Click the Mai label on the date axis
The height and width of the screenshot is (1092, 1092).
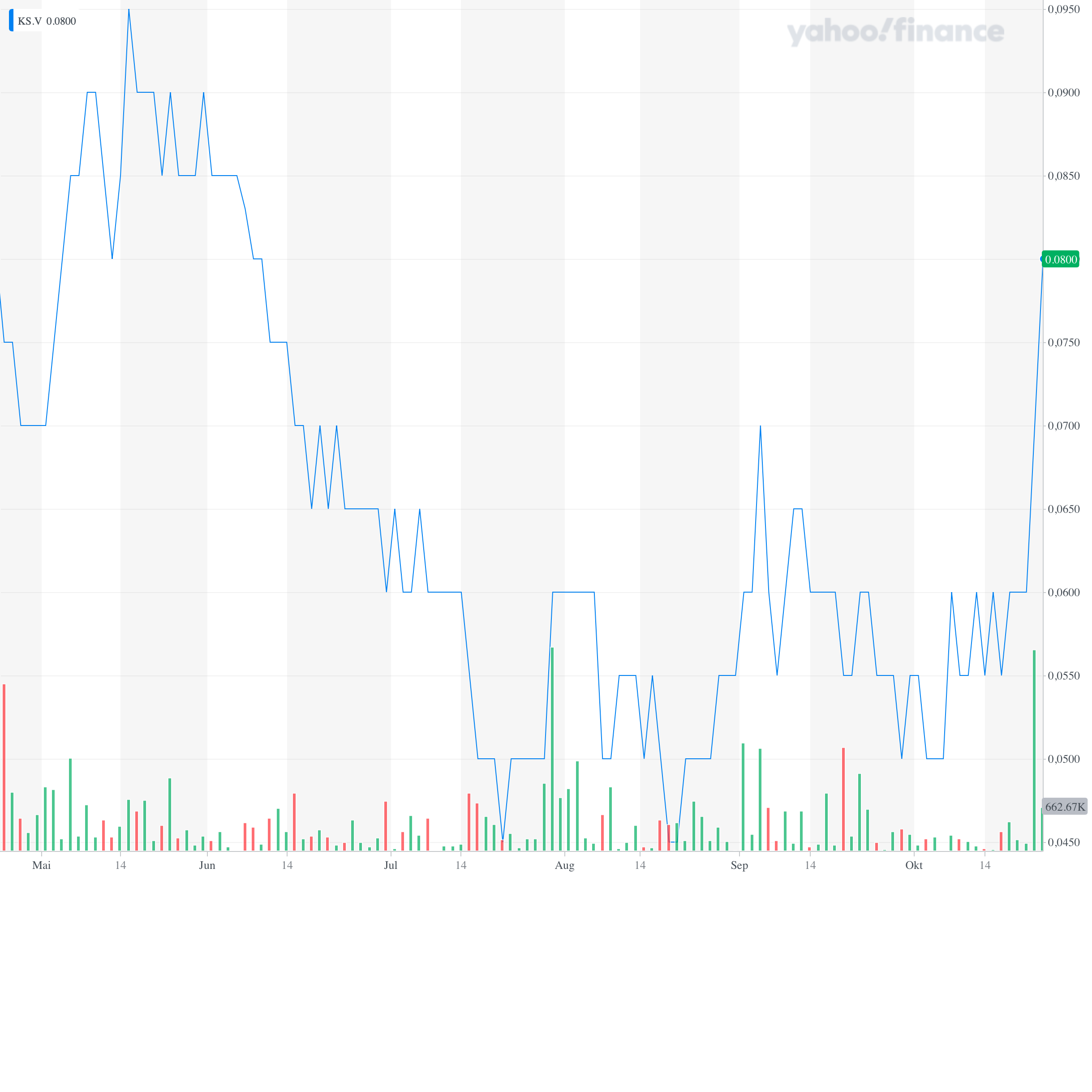41,865
